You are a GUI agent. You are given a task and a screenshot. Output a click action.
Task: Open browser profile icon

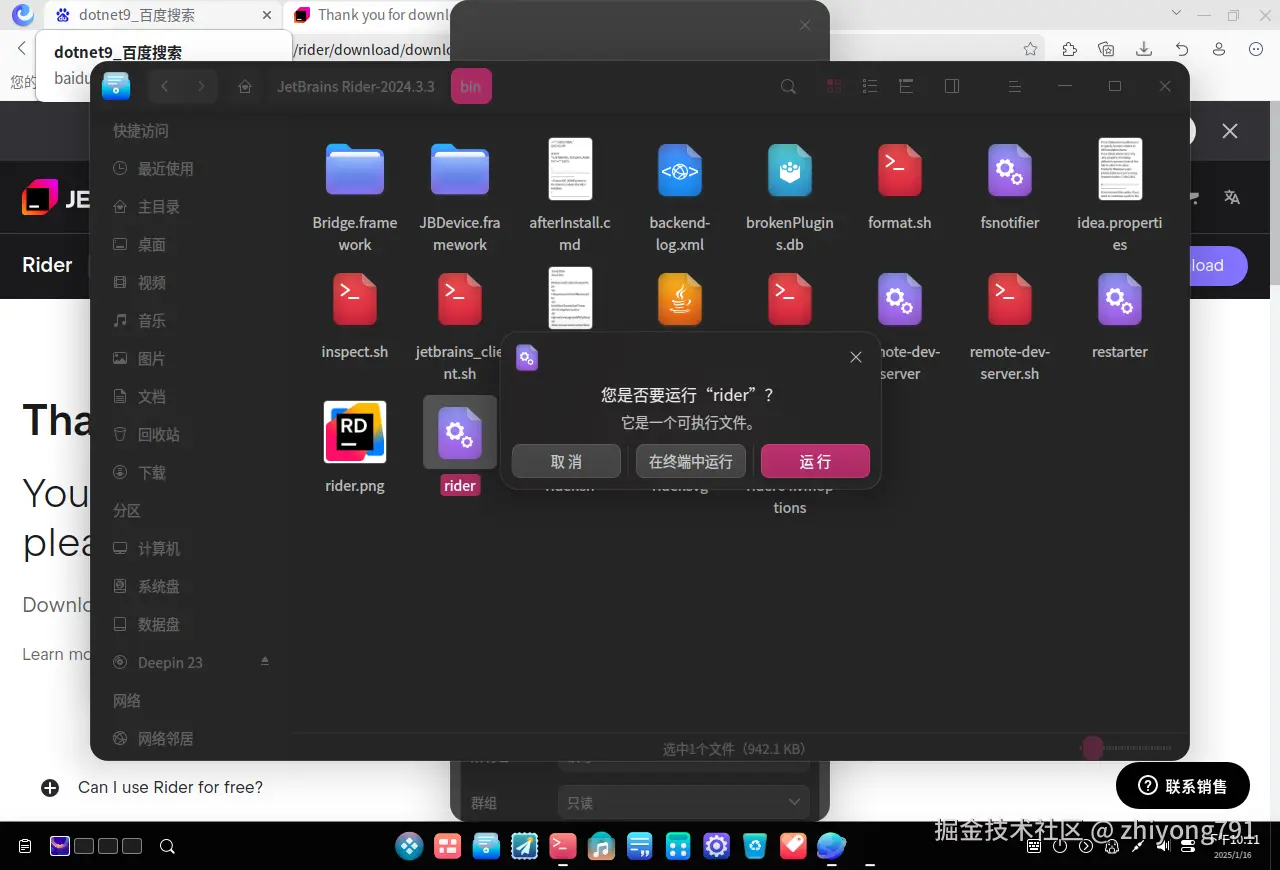(x=1219, y=49)
